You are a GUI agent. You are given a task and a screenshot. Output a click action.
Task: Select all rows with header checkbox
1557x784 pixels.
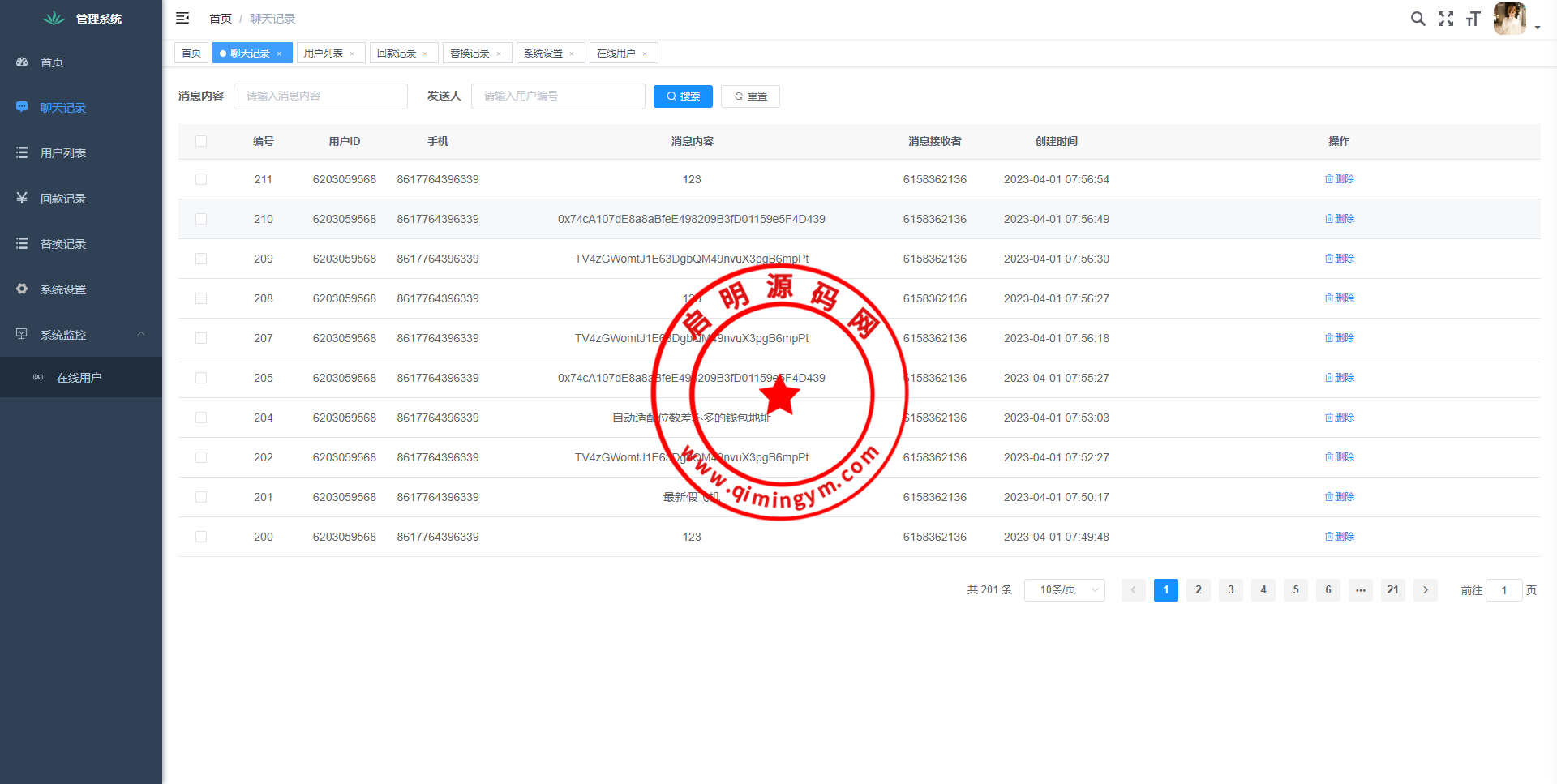tap(201, 141)
